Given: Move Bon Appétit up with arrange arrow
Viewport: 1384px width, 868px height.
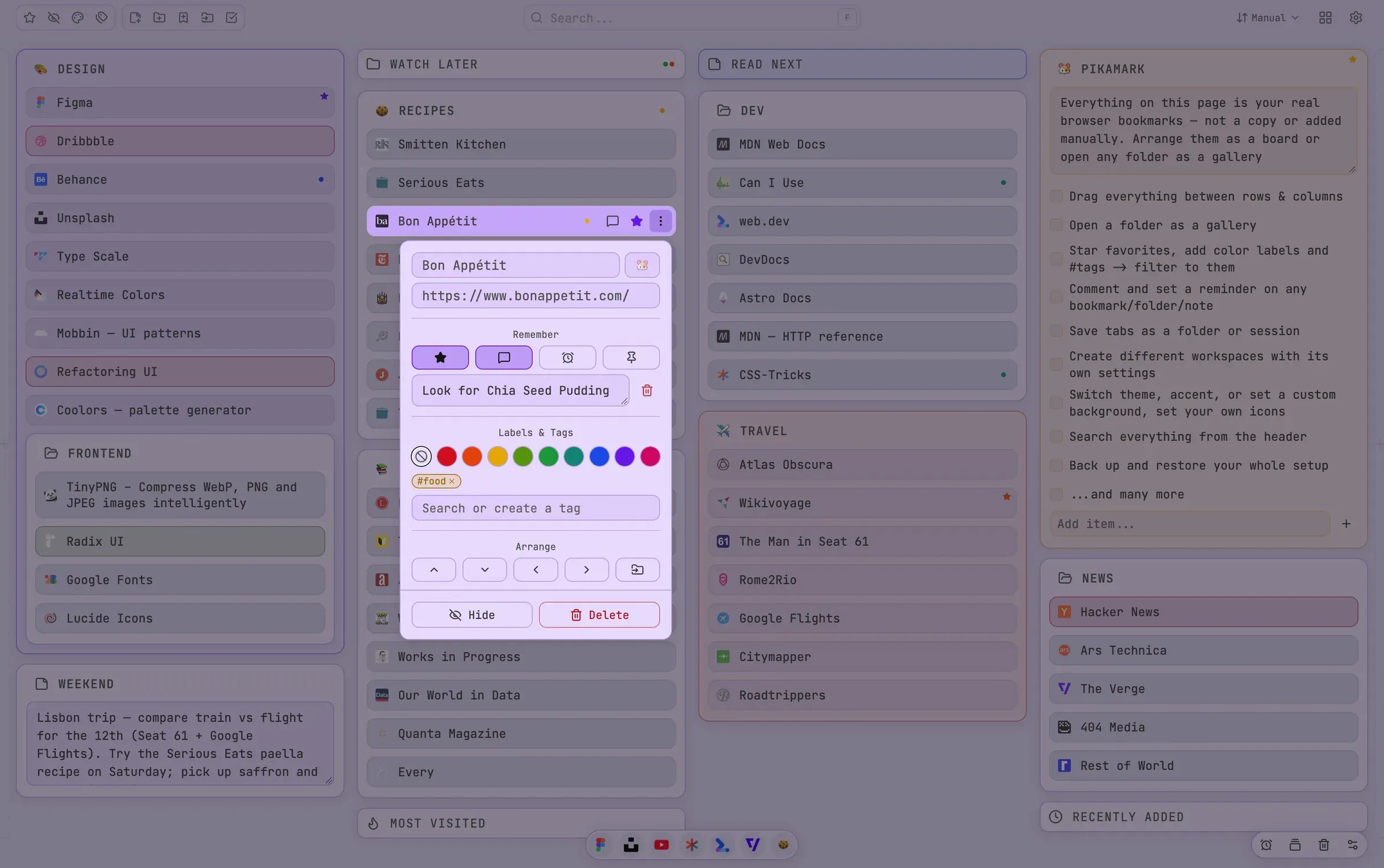Looking at the screenshot, I should tap(434, 570).
